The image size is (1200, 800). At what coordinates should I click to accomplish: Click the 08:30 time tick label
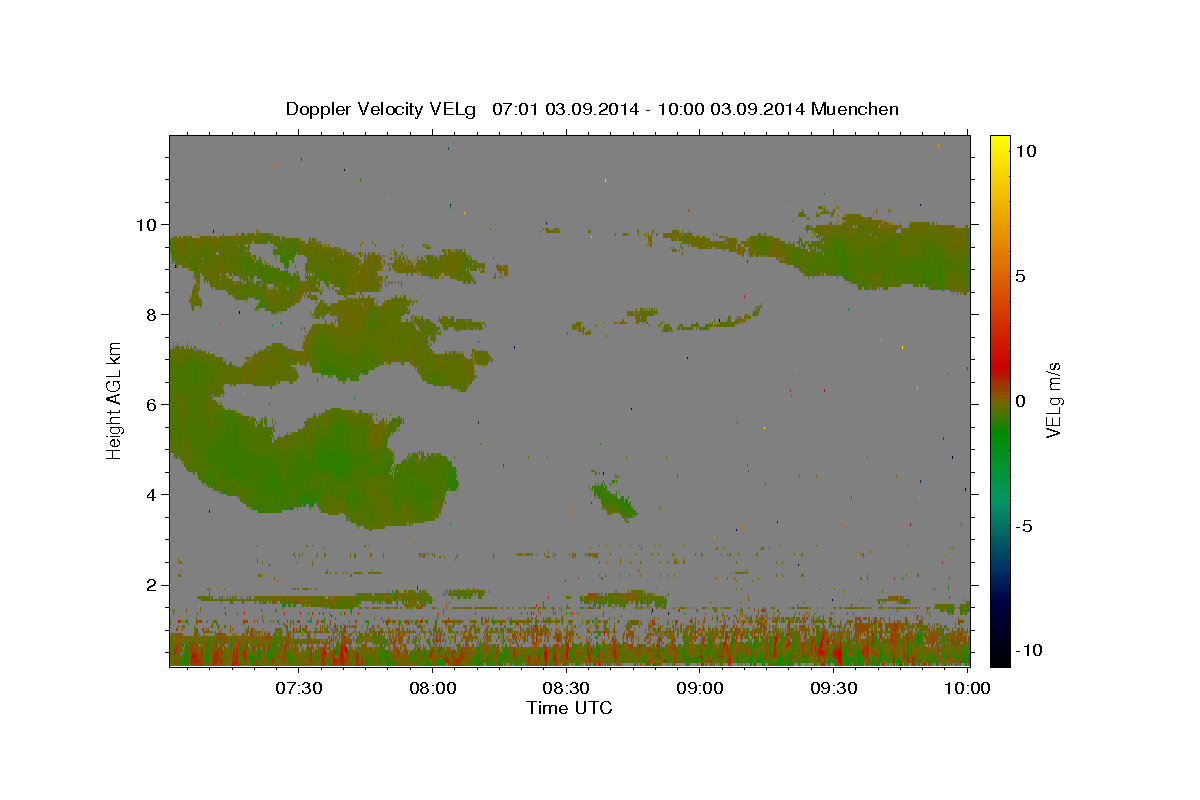(x=566, y=688)
